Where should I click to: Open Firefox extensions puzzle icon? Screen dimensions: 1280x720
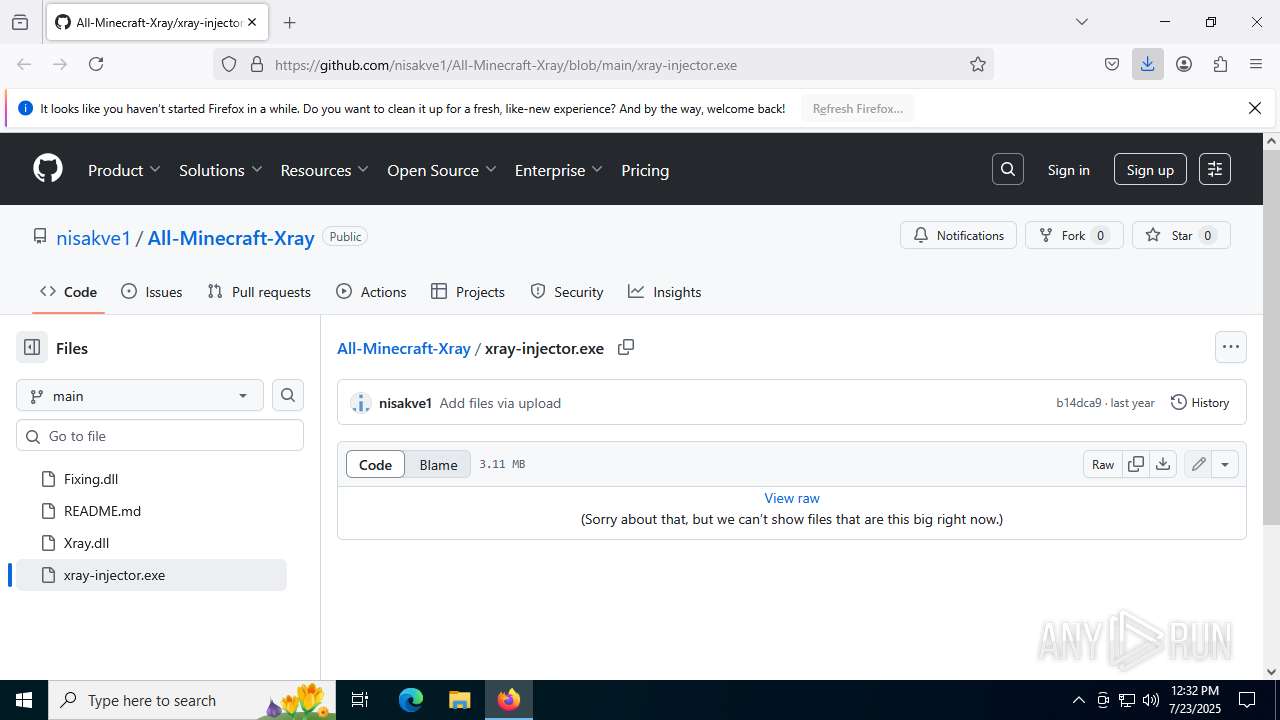coord(1220,64)
